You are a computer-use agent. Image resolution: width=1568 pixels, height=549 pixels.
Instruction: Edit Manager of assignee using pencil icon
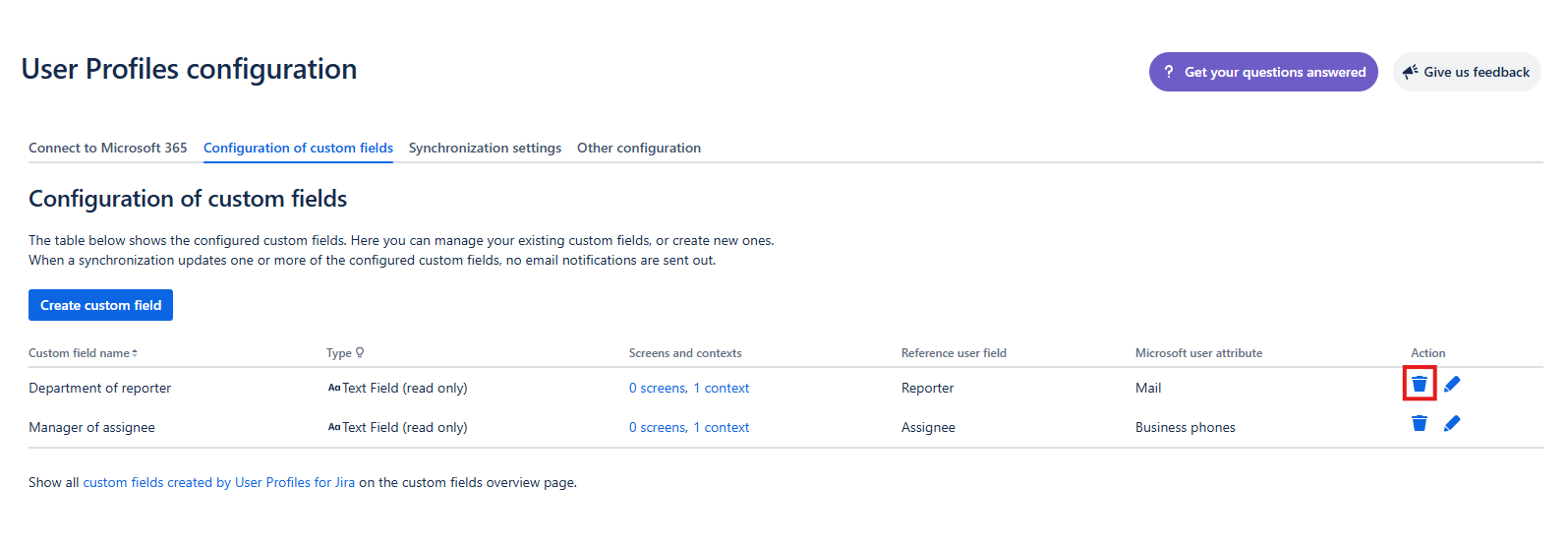1452,423
